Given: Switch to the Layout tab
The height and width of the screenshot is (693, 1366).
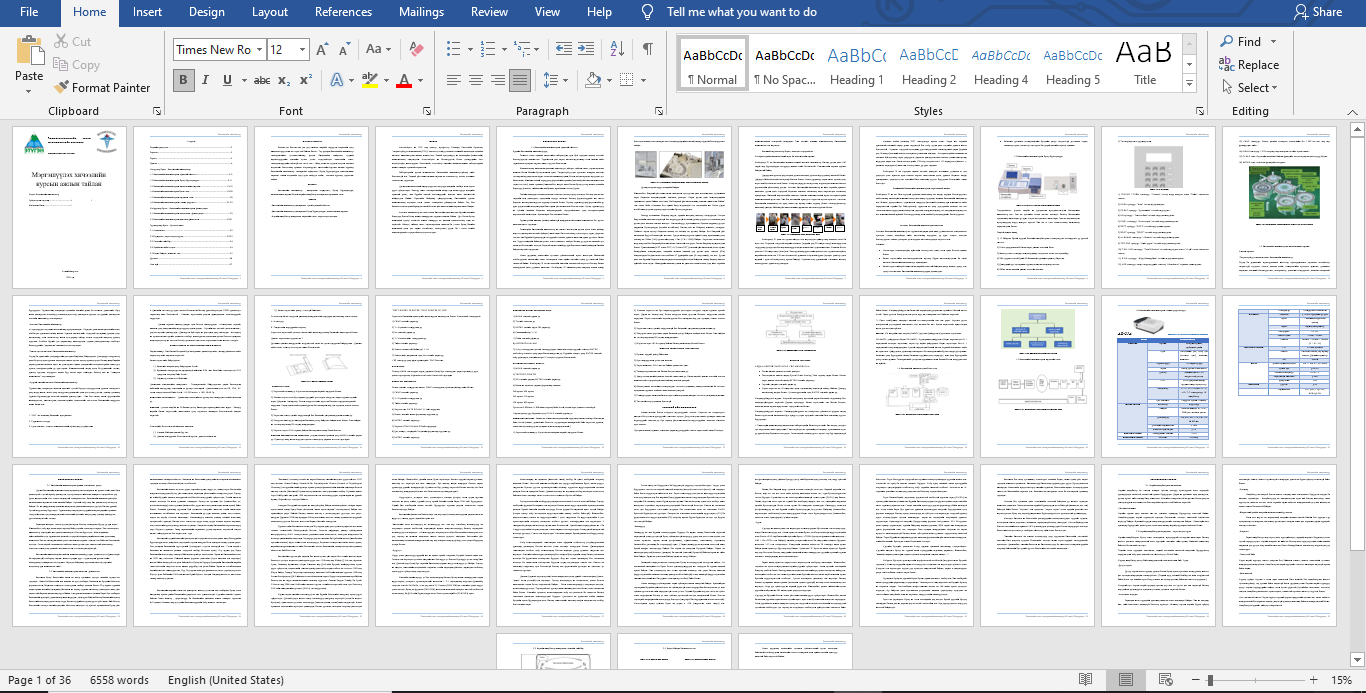Looking at the screenshot, I should [270, 12].
